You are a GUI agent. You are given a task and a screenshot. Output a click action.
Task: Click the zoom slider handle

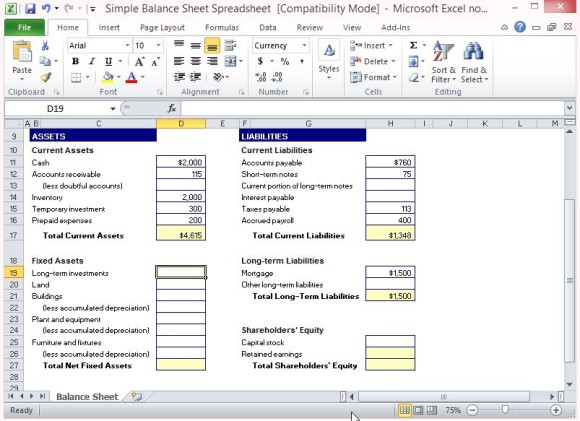505,409
